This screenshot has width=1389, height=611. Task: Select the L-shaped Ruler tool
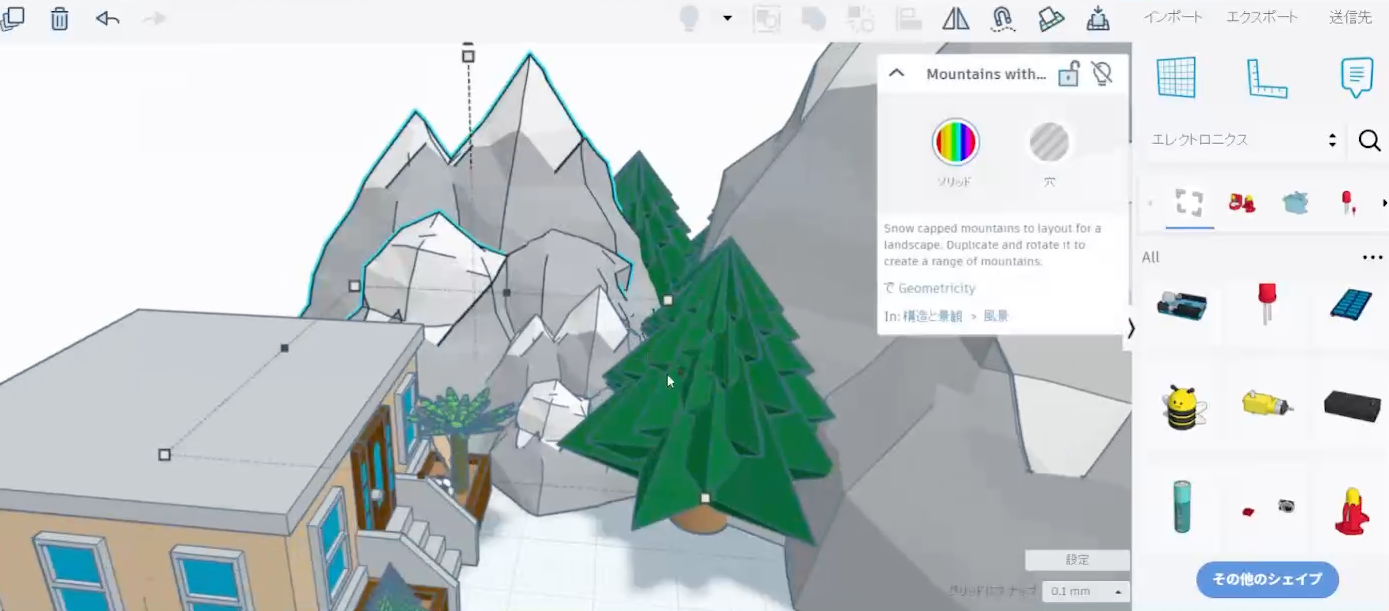1266,78
